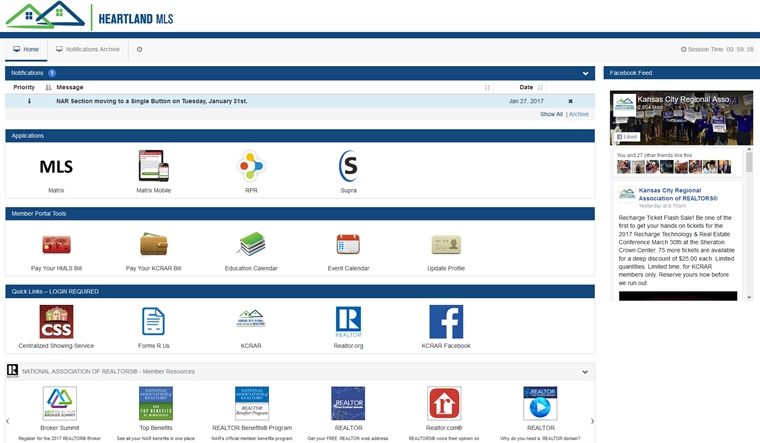The height and width of the screenshot is (443, 760).
Task: Click the Session Time indicator
Action: pos(717,49)
